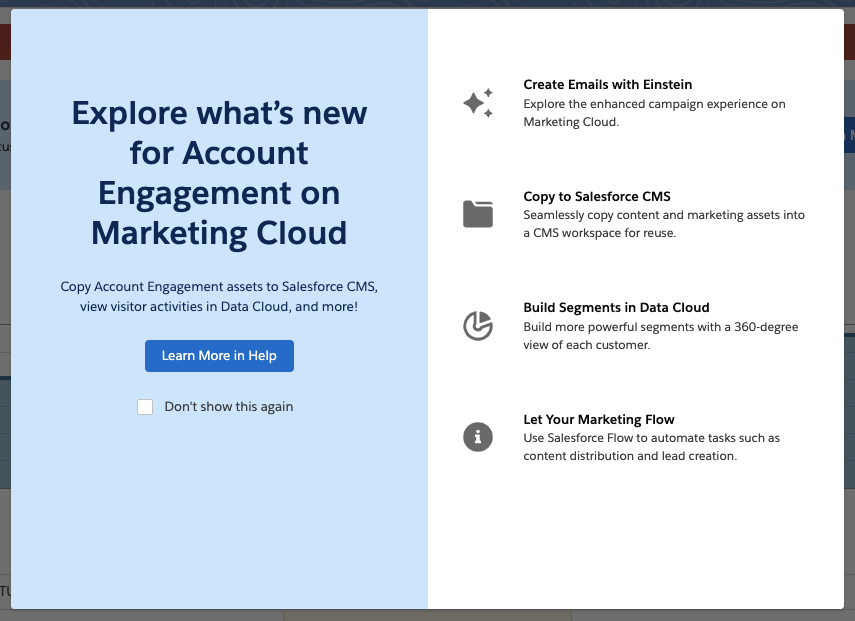Select the "Let Your Marketing Flow" heading

pyautogui.click(x=599, y=420)
